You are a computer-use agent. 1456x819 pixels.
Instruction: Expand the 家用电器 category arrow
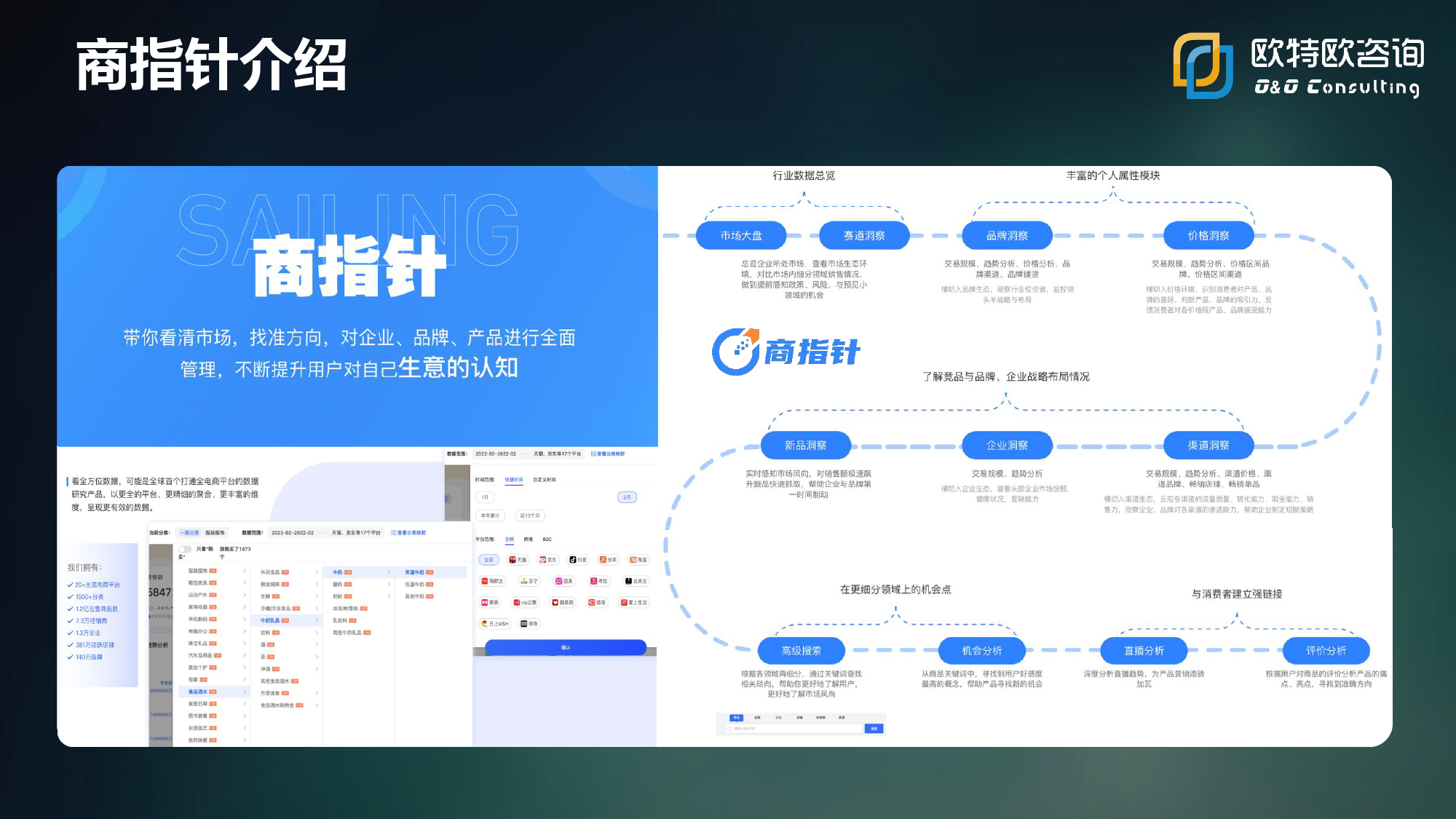245,607
